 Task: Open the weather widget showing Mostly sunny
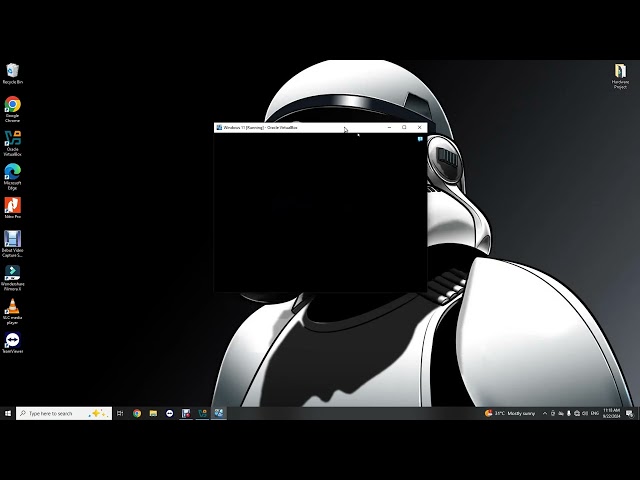(x=509, y=413)
